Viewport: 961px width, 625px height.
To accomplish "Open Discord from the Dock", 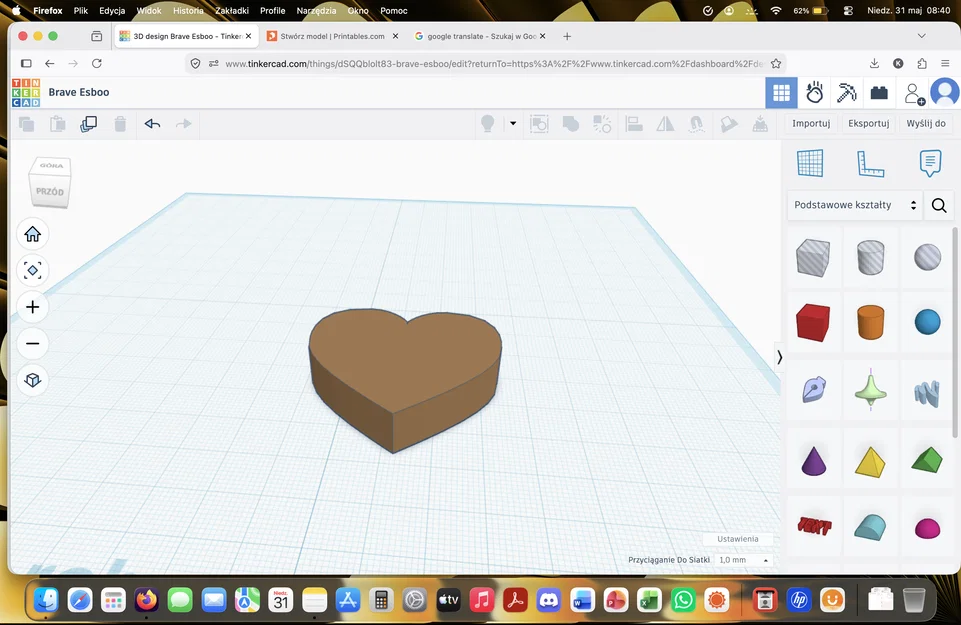I will pyautogui.click(x=549, y=600).
